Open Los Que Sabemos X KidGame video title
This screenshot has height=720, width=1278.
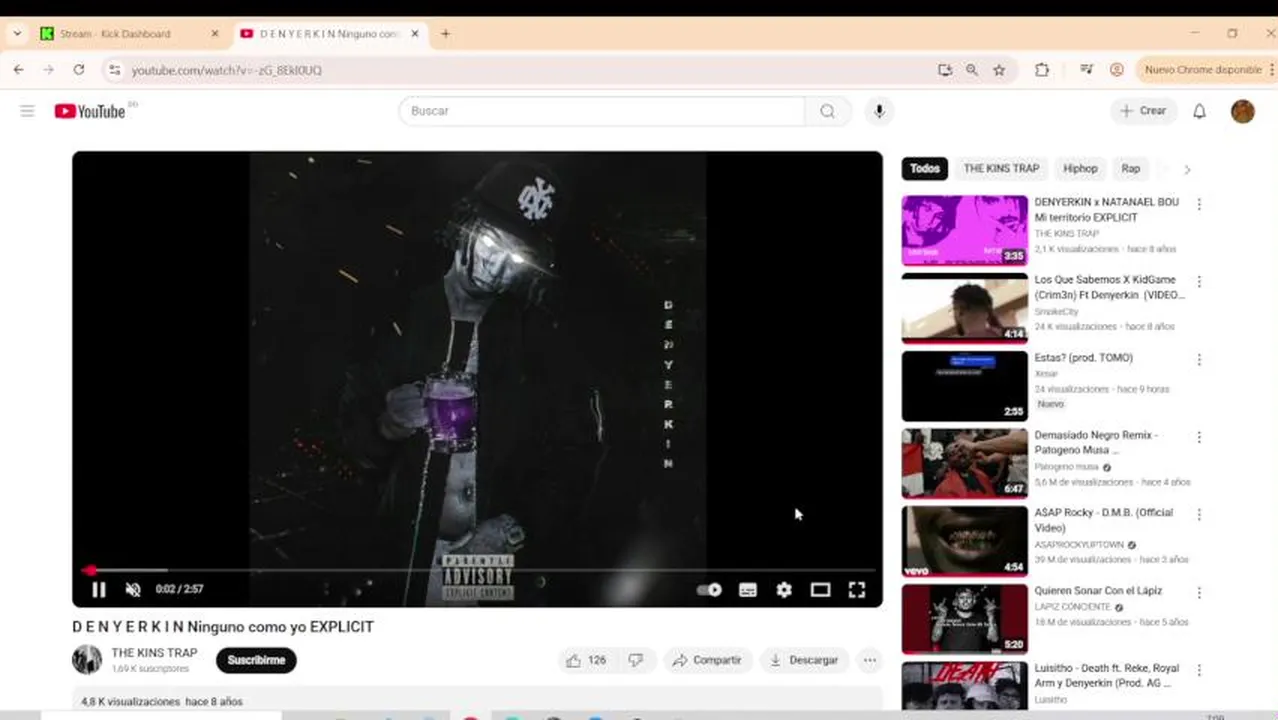tap(1109, 287)
